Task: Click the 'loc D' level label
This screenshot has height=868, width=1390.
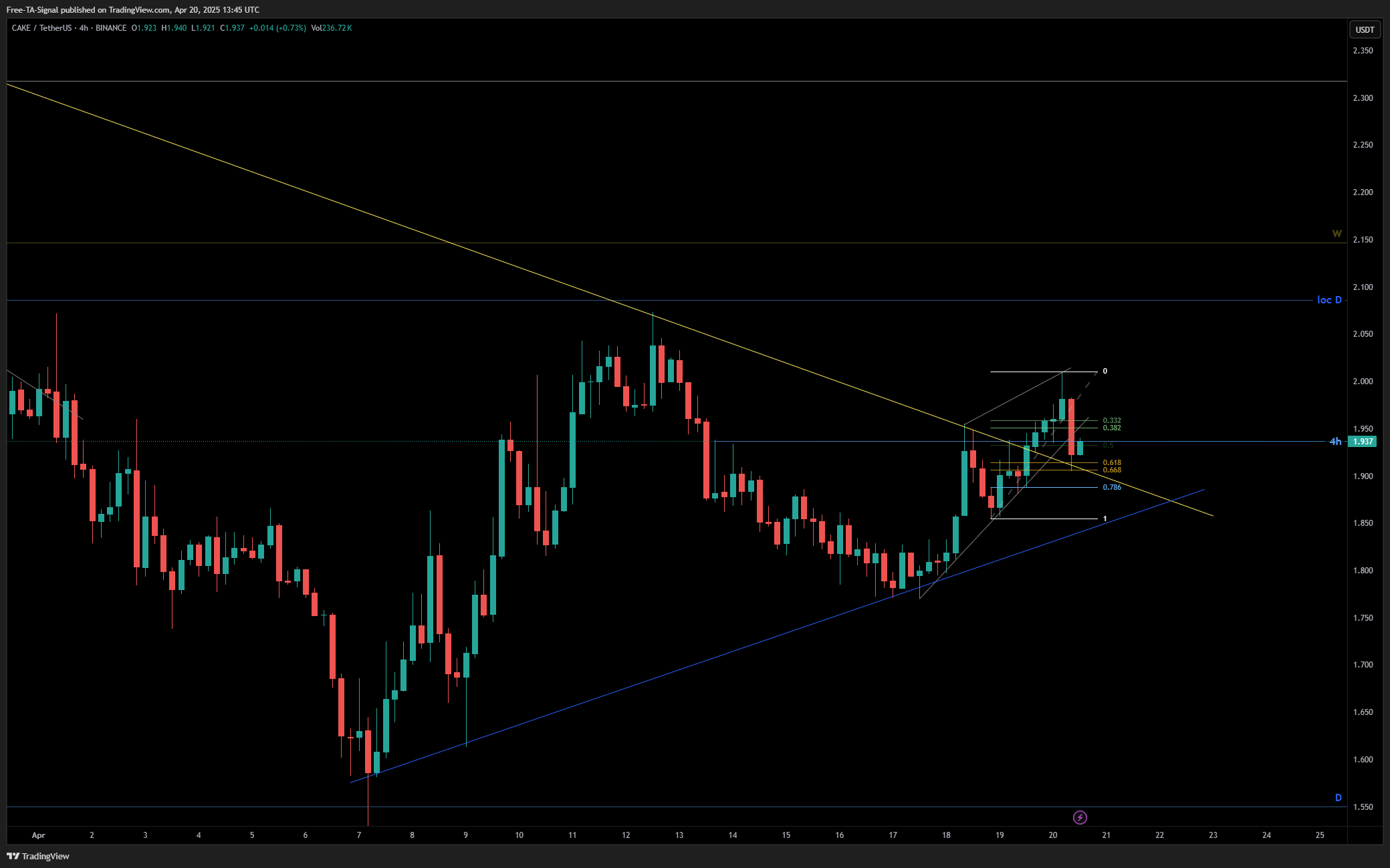Action: (x=1329, y=300)
